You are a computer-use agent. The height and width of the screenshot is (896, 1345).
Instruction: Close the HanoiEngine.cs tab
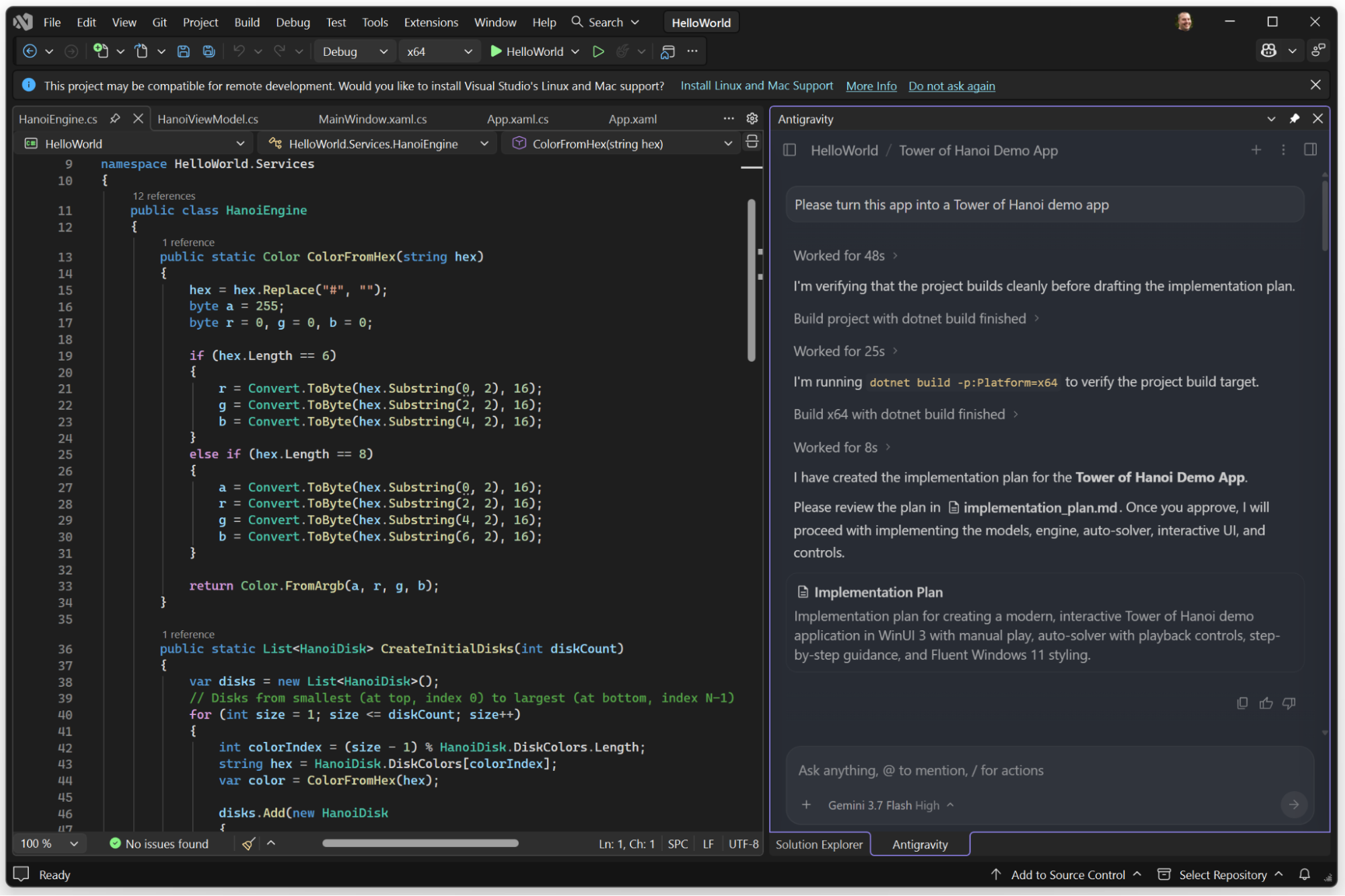click(138, 119)
